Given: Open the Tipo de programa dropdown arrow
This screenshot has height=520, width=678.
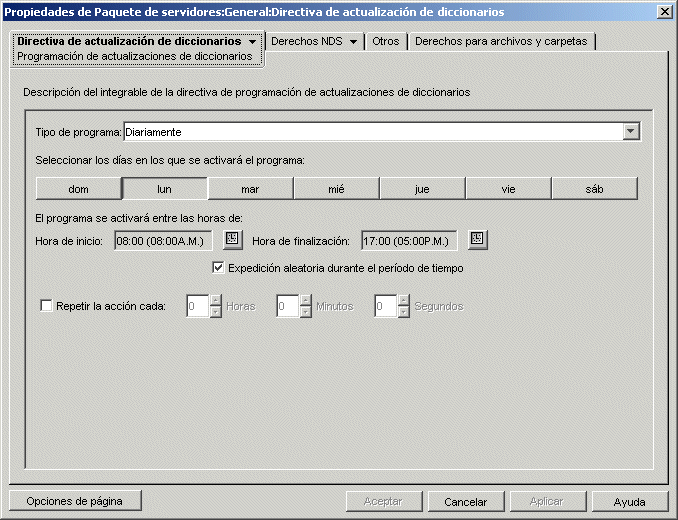Looking at the screenshot, I should click(x=631, y=131).
